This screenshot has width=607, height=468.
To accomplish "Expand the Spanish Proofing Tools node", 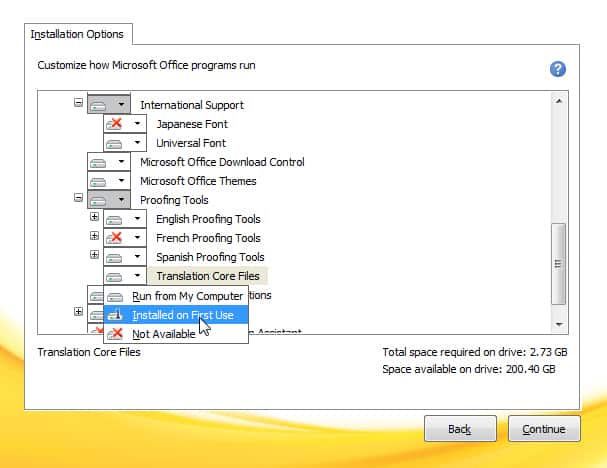I will 94,254.
